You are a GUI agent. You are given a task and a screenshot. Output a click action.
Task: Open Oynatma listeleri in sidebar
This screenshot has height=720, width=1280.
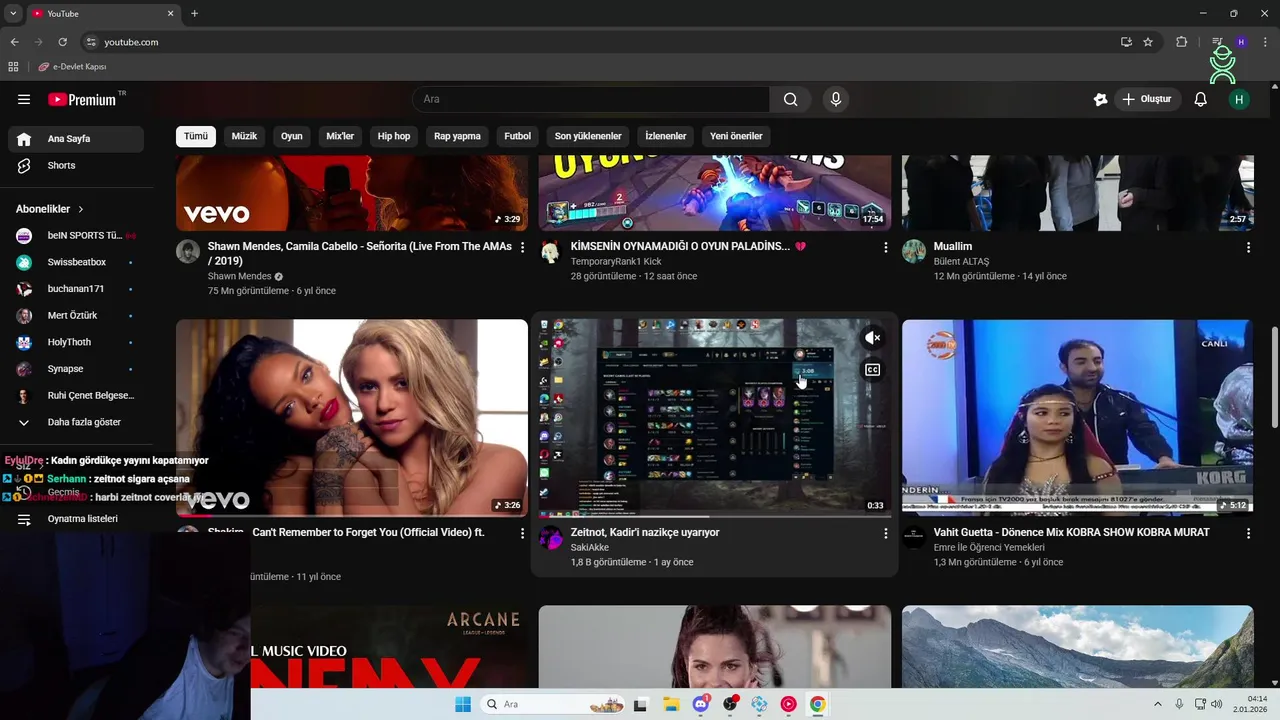(x=76, y=519)
